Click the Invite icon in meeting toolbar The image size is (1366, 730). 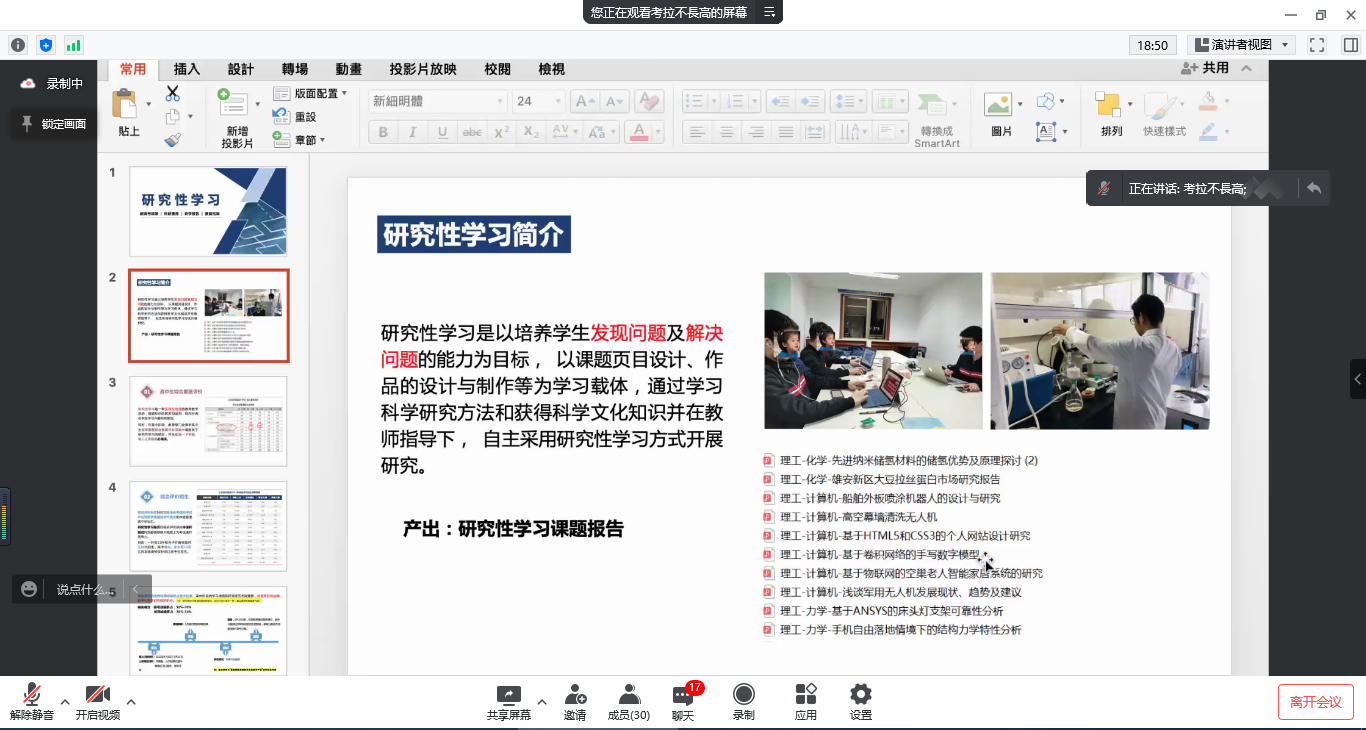(x=575, y=695)
